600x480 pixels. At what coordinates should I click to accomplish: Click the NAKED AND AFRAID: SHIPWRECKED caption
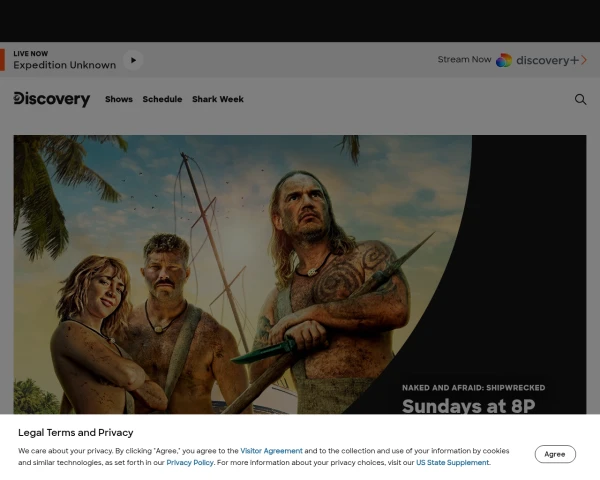[473, 388]
